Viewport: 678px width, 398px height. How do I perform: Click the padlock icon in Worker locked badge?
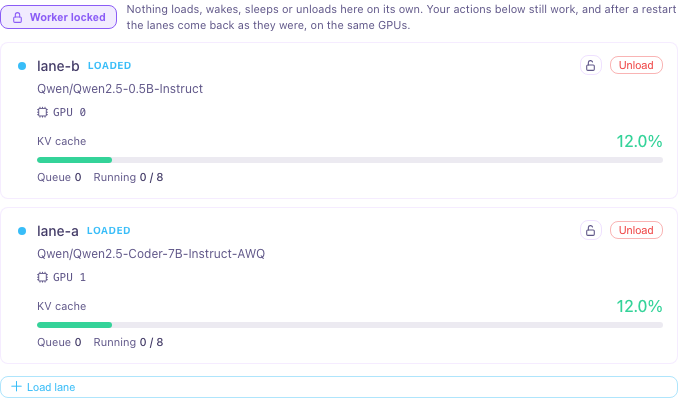click(x=17, y=17)
